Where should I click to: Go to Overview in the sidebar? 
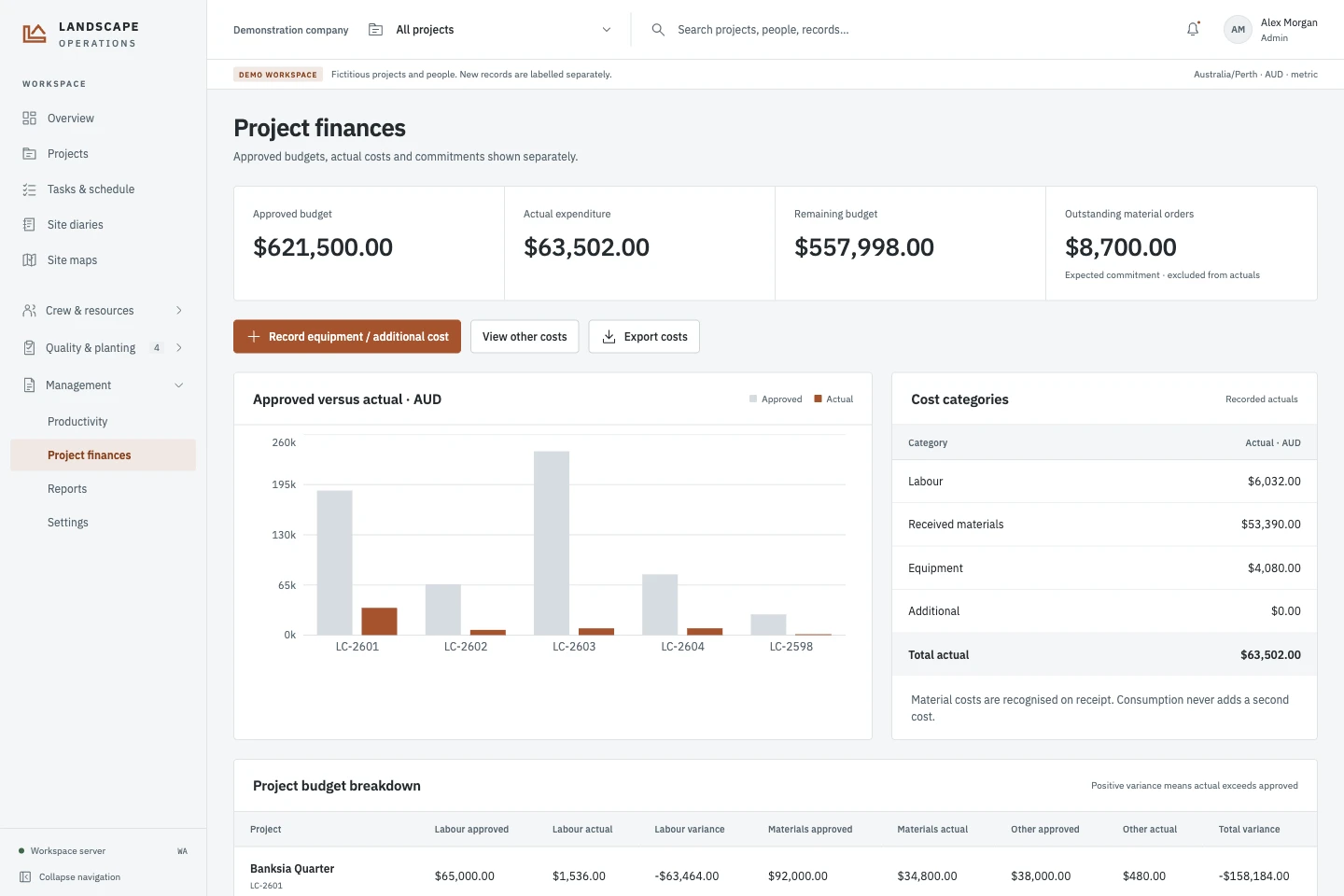[103, 119]
